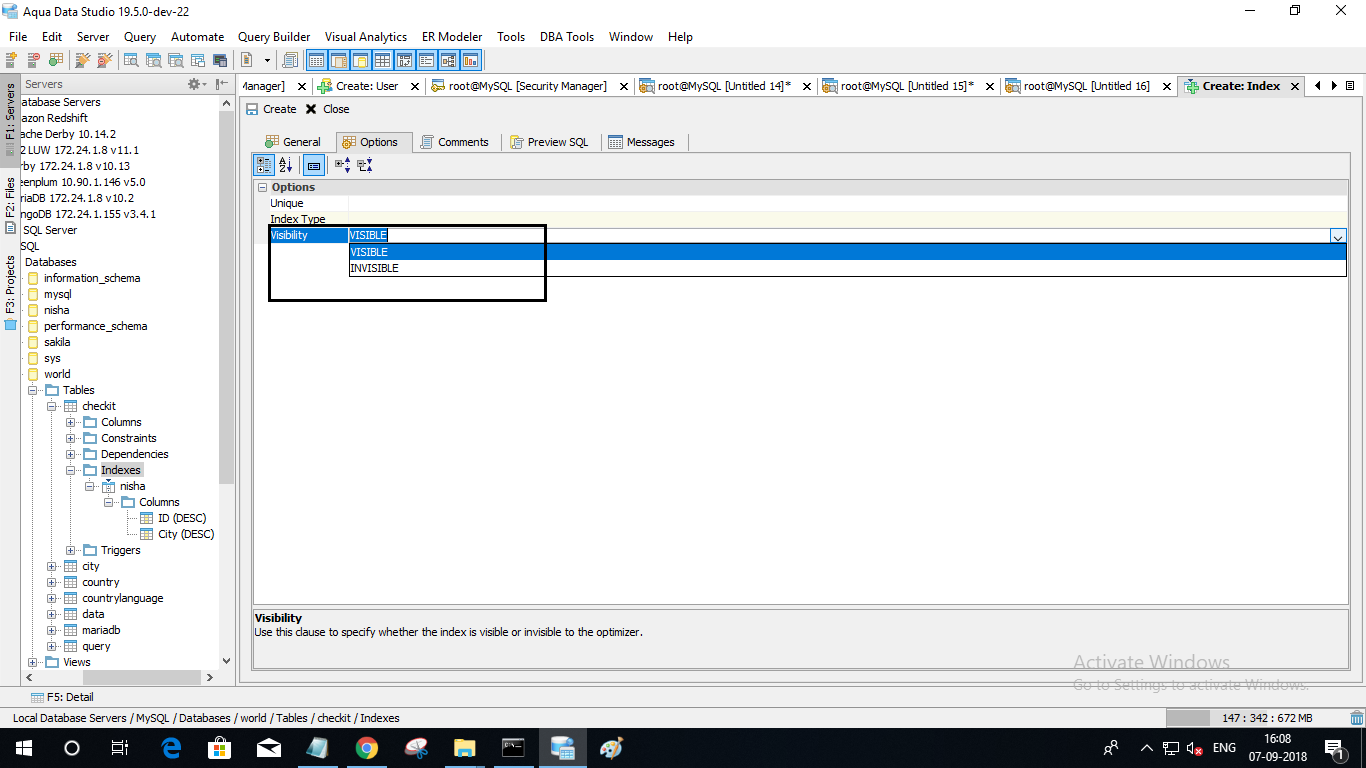The width and height of the screenshot is (1366, 768).
Task: Click the connect plug icon in main toolbar
Action: [83, 60]
